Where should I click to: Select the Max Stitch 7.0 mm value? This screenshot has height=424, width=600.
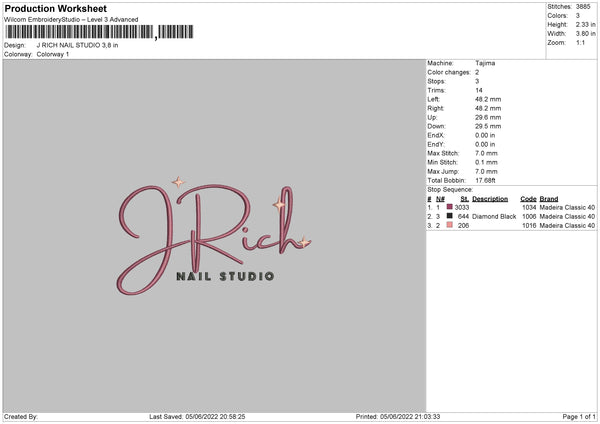[x=486, y=153]
